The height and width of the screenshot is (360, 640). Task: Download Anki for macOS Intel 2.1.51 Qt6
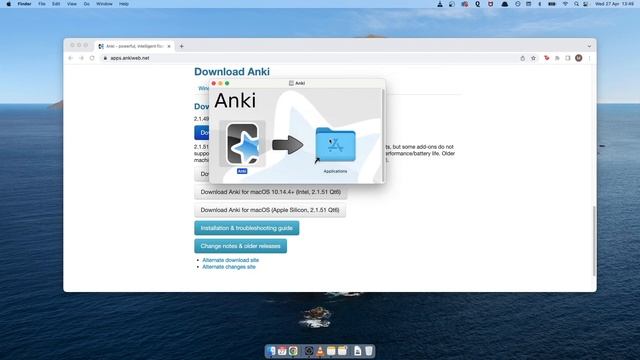point(271,192)
